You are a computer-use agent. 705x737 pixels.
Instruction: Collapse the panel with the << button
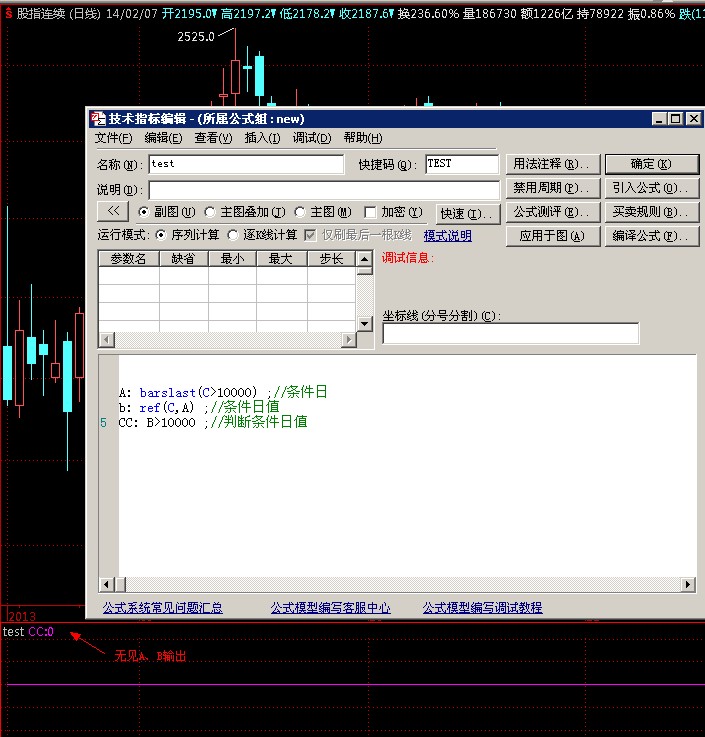[x=113, y=211]
